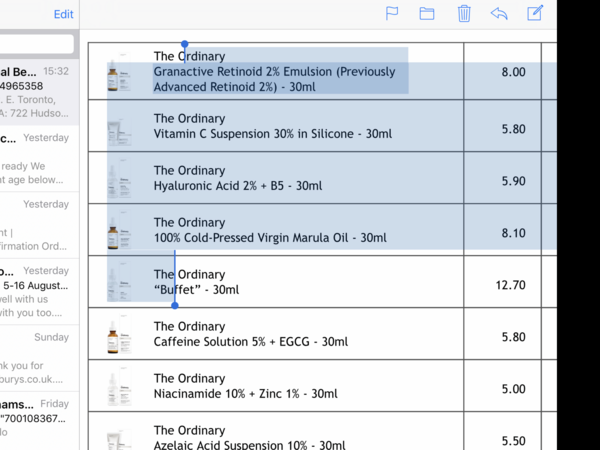This screenshot has width=600, height=450.
Task: Tap 'Azelaic Acid Suspension 10%' text
Action: [230, 445]
